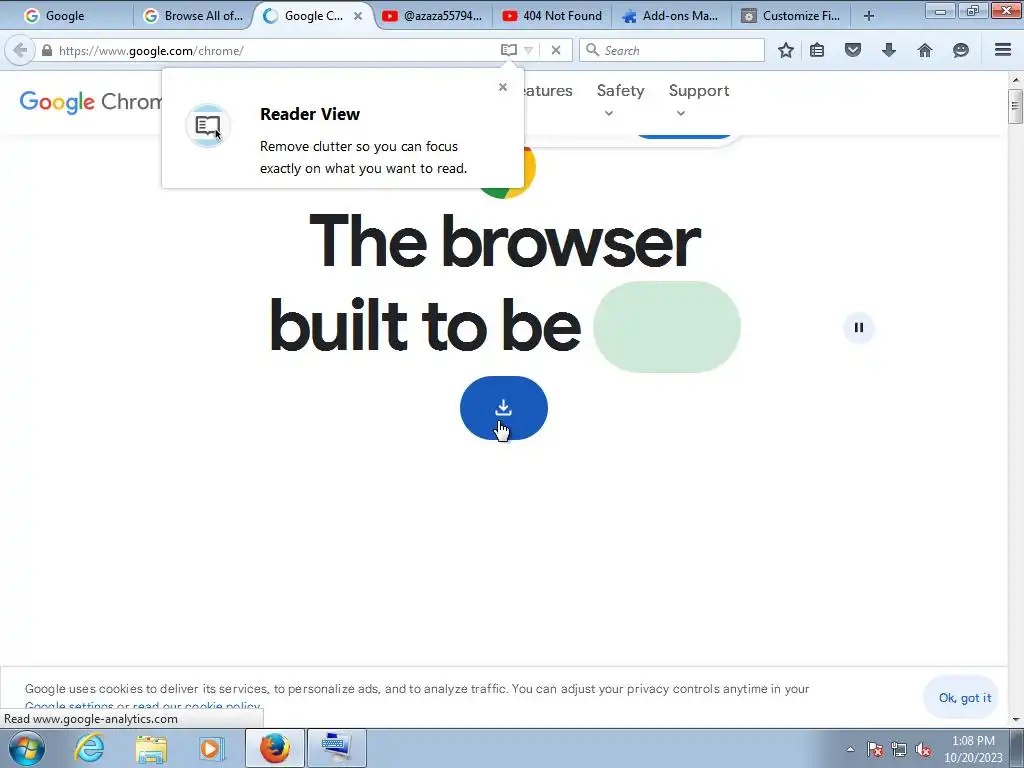This screenshot has height=768, width=1024.
Task: Open the on-screen keyboard taskbar app
Action: pyautogui.click(x=336, y=748)
